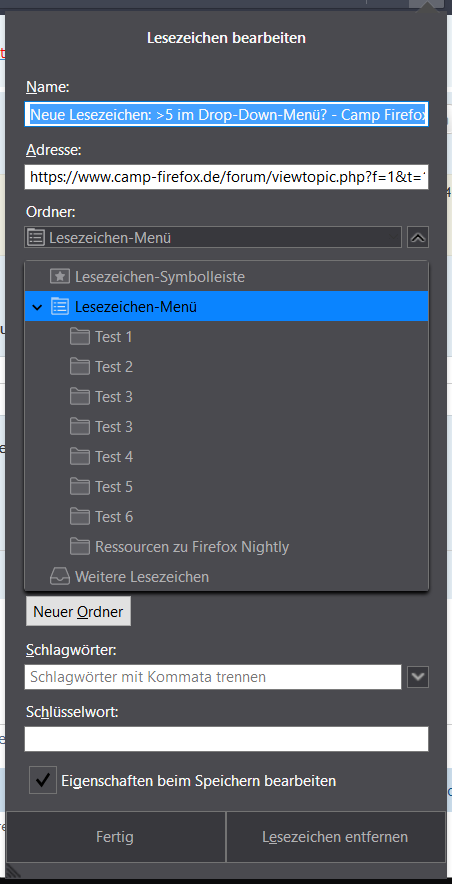Select the Test 5 folder

pos(227,487)
